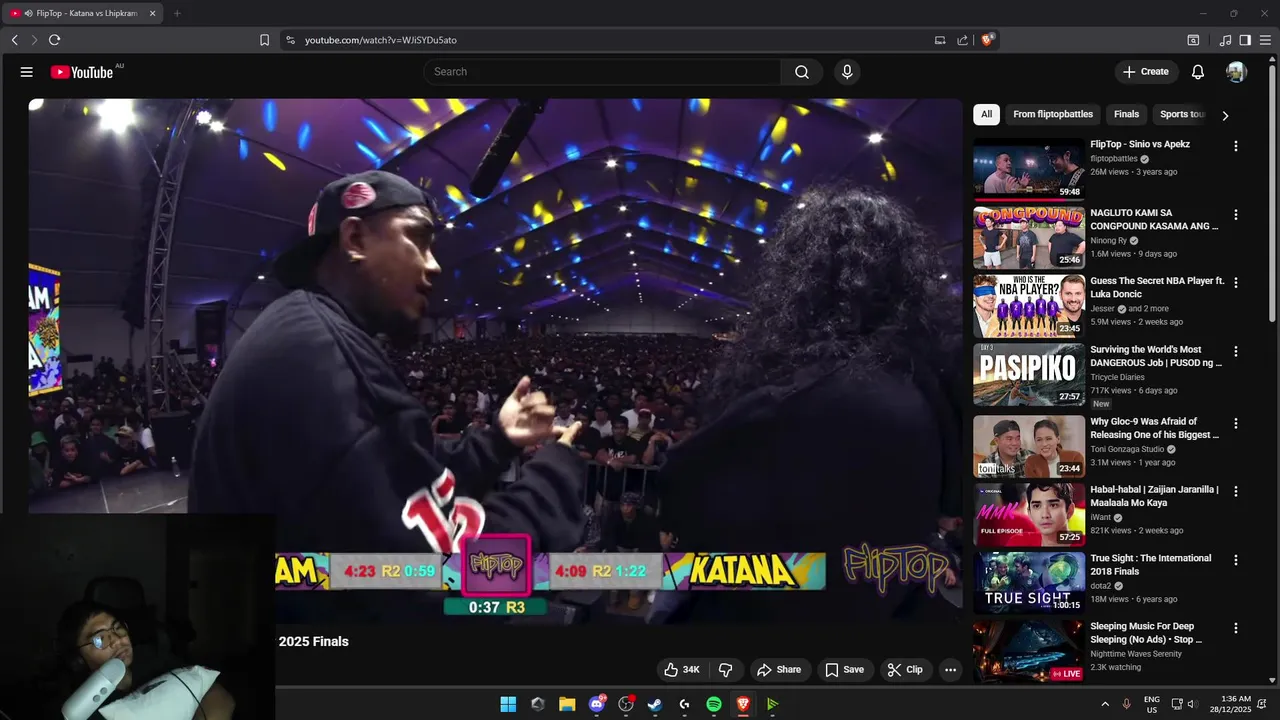Select the From fliptopbattles chip
The image size is (1280, 720).
tap(1053, 114)
